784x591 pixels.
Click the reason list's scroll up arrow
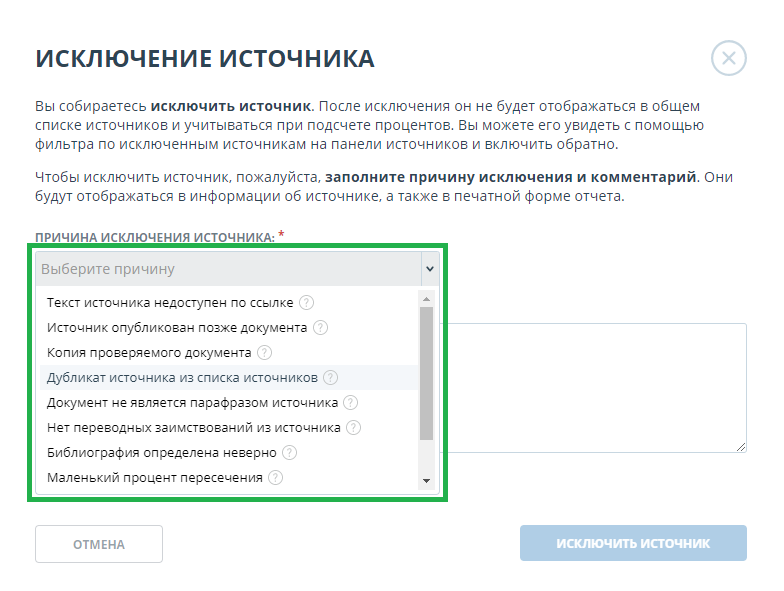click(x=427, y=298)
